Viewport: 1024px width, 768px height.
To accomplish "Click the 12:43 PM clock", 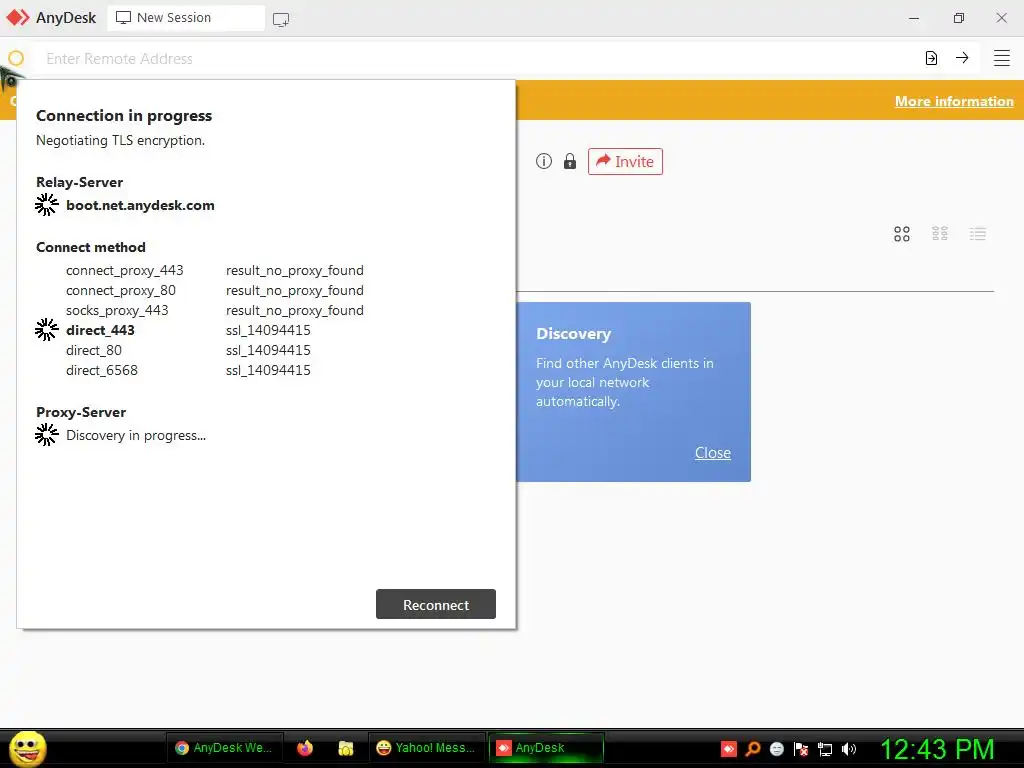I will 937,748.
